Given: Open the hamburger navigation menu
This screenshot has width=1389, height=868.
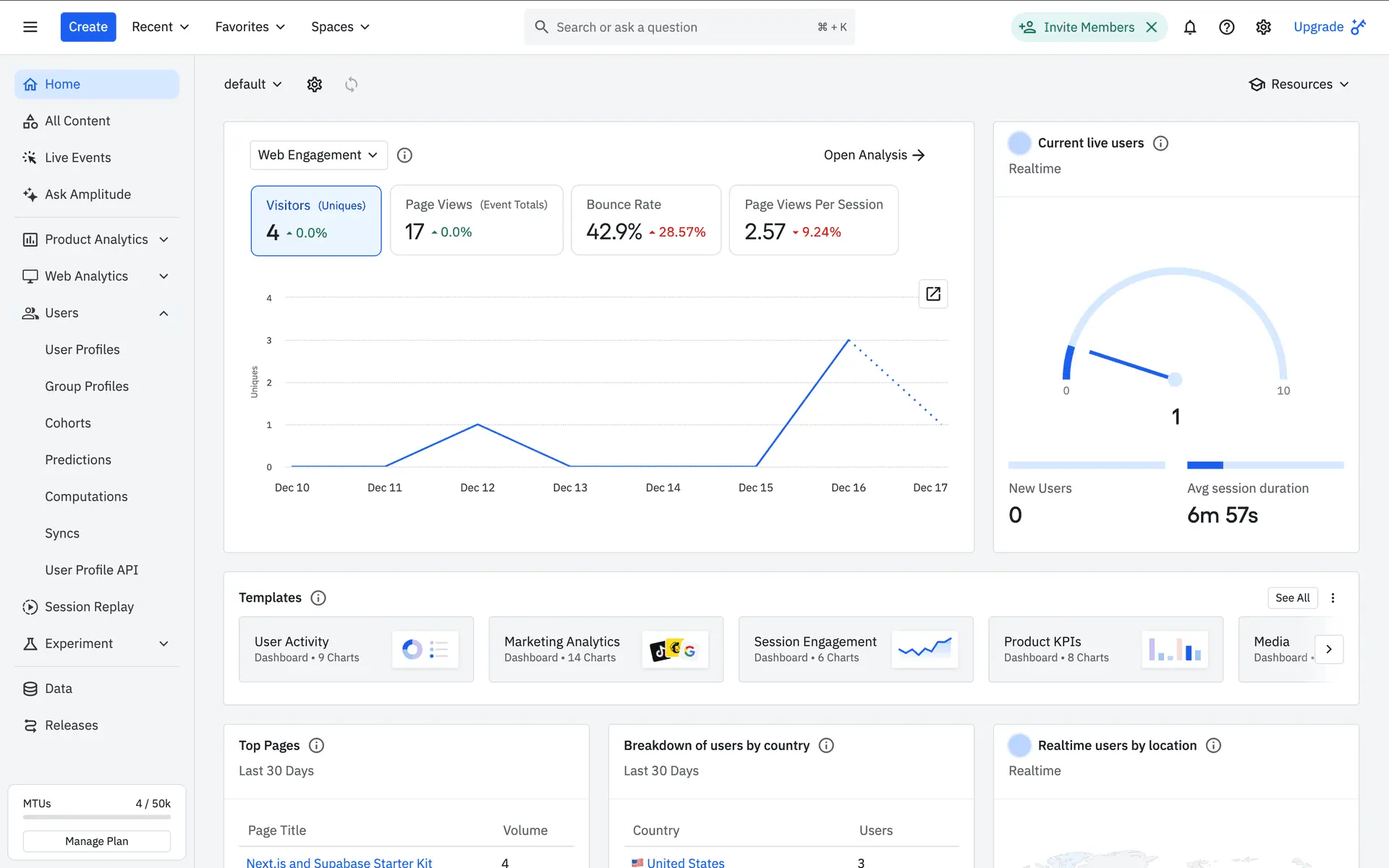Looking at the screenshot, I should click(x=30, y=27).
